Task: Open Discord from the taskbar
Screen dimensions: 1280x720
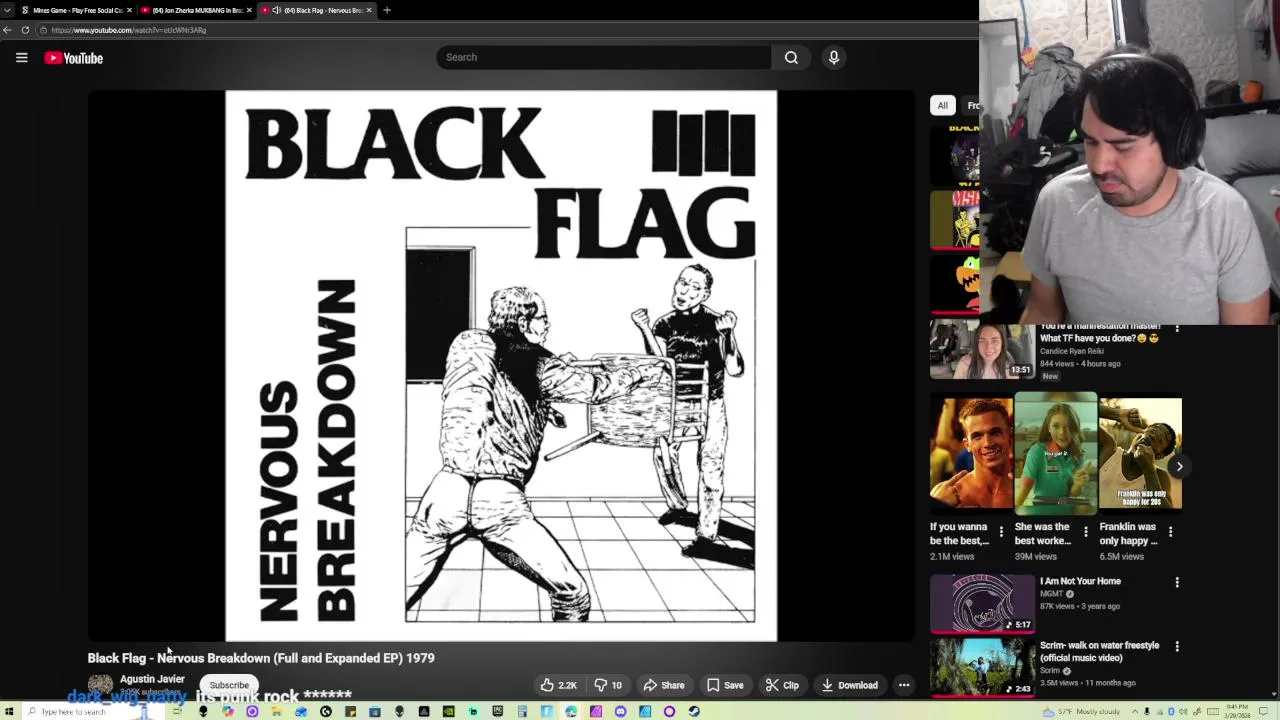Action: [x=620, y=711]
